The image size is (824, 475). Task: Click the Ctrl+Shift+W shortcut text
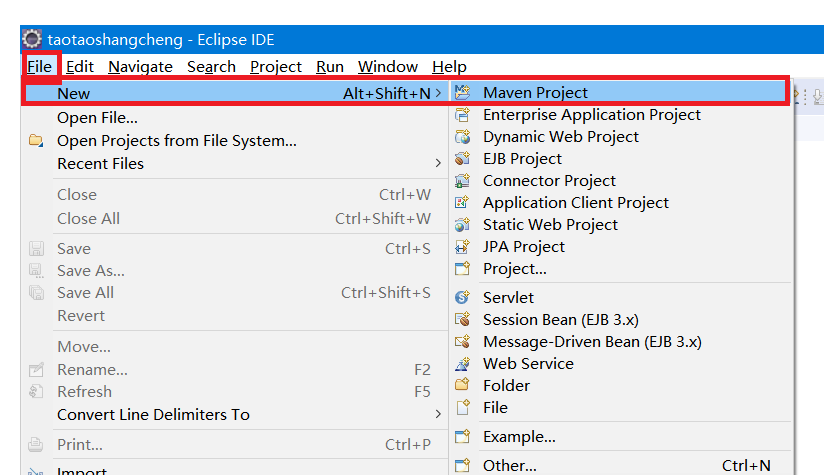(x=383, y=218)
